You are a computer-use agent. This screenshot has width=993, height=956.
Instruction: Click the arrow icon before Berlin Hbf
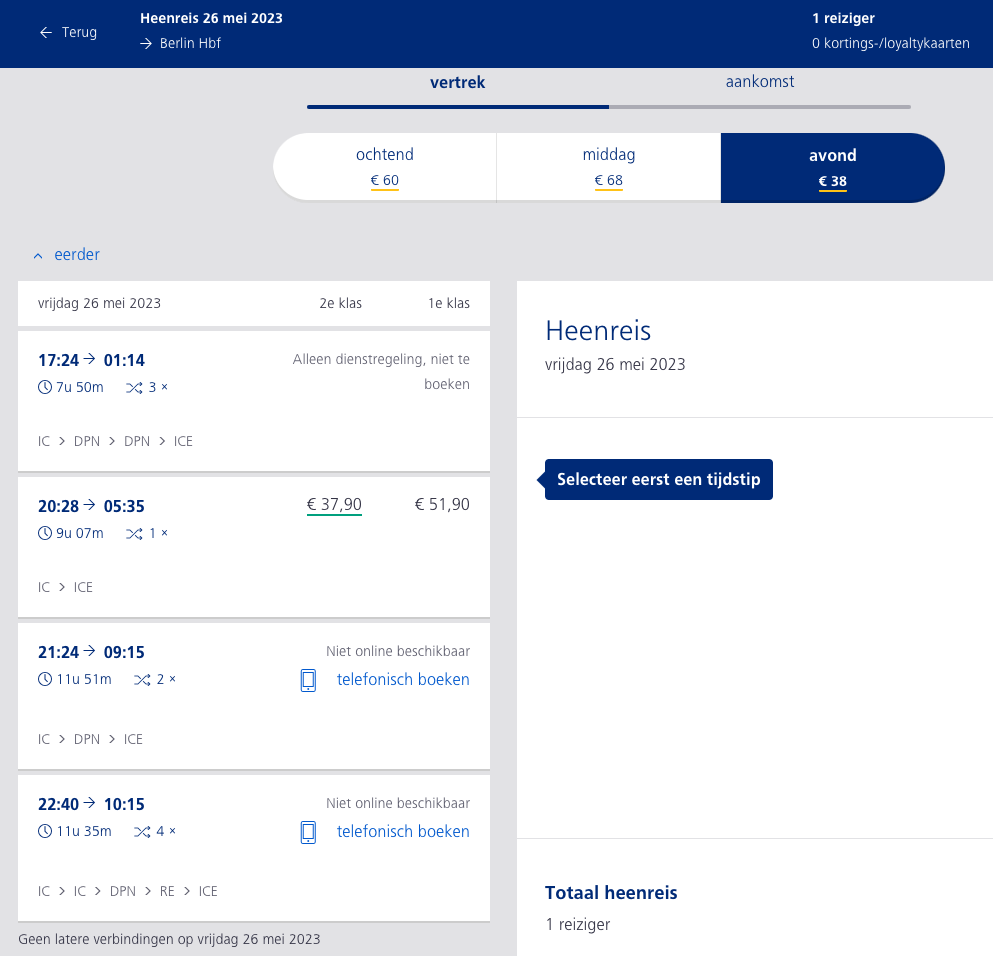[x=146, y=44]
